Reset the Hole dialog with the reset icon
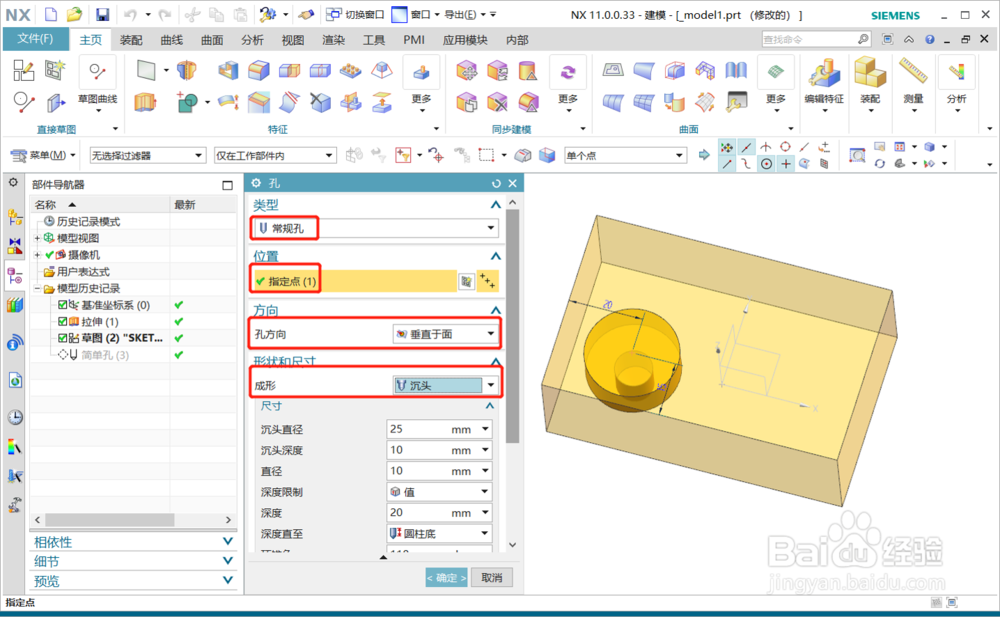Image resolution: width=1000 pixels, height=617 pixels. [496, 184]
